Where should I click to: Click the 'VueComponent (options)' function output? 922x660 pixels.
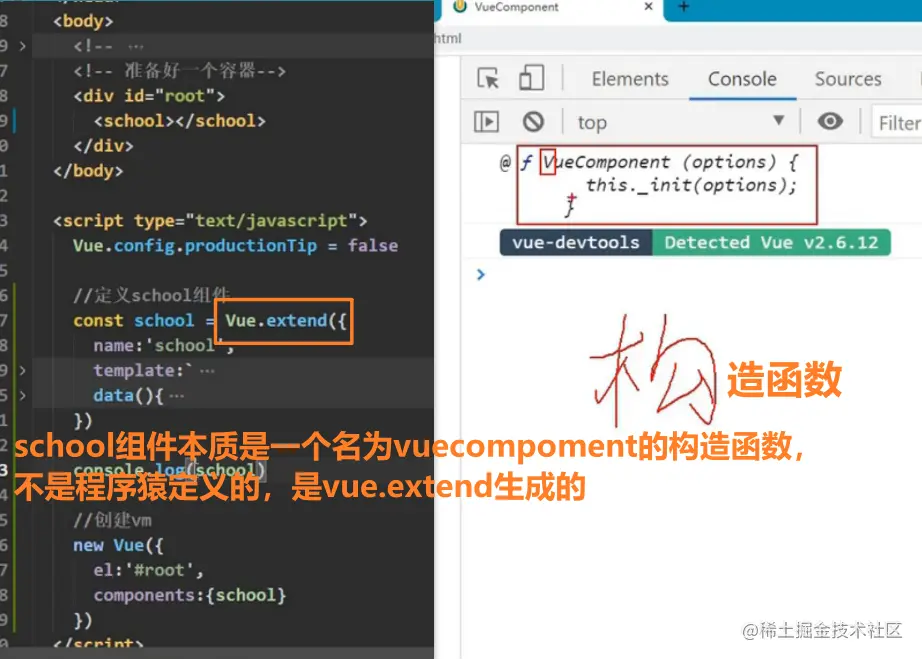click(659, 162)
